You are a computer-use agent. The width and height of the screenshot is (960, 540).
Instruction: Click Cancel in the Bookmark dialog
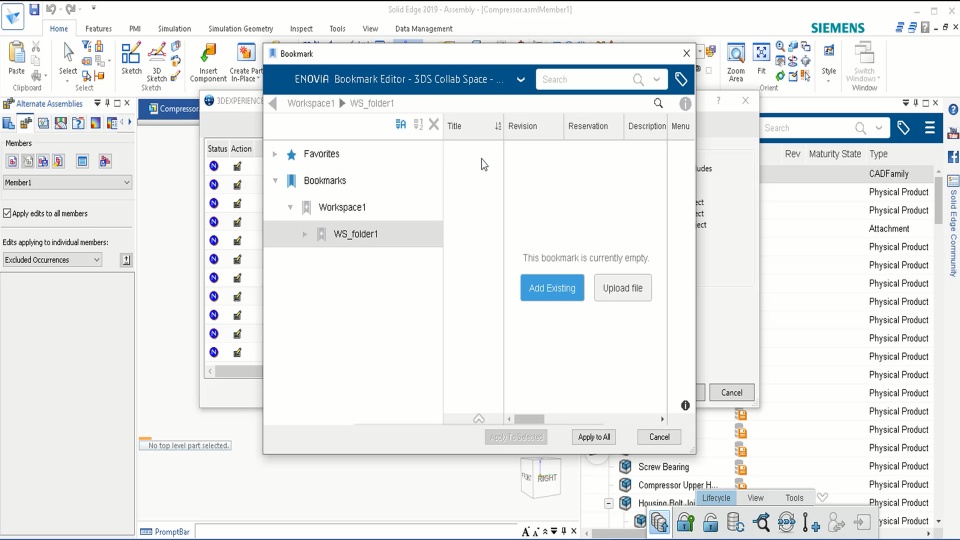[x=659, y=437]
